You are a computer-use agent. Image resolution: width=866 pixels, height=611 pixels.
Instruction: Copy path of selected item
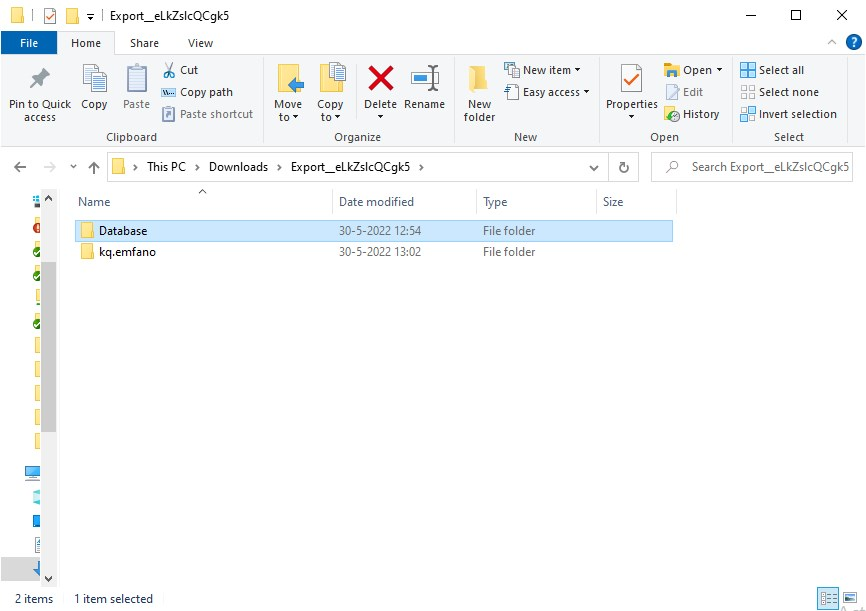tap(197, 92)
